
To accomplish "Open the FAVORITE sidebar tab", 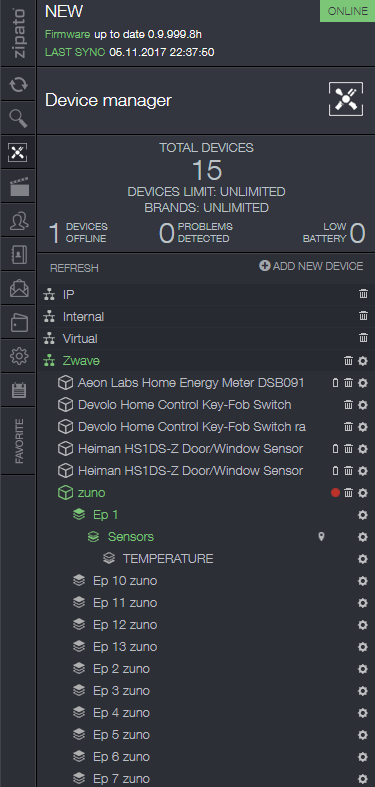I will (19, 441).
